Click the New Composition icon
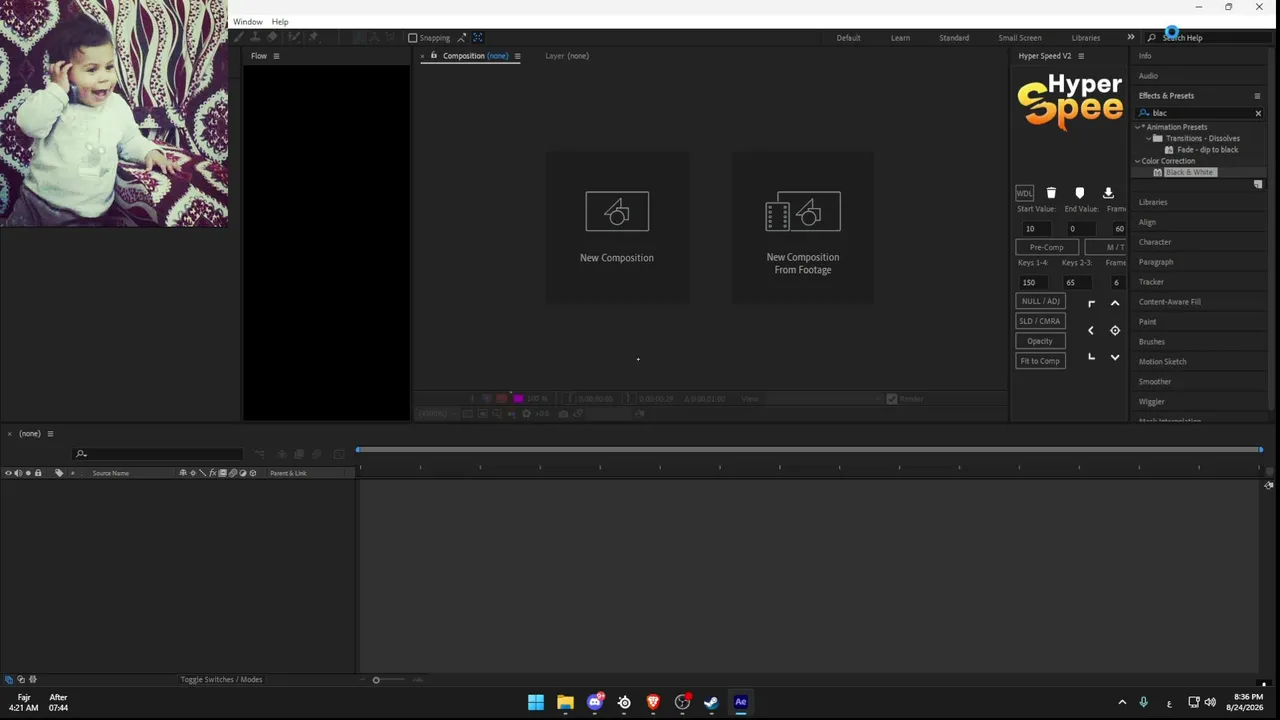The image size is (1280, 720). [x=617, y=211]
